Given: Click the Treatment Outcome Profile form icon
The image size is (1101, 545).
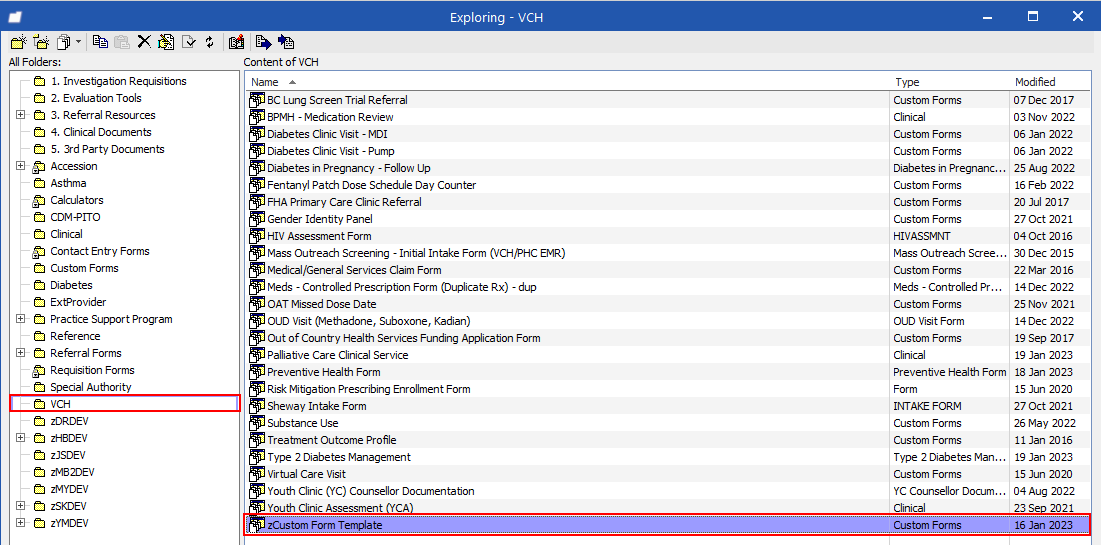Looking at the screenshot, I should [257, 440].
